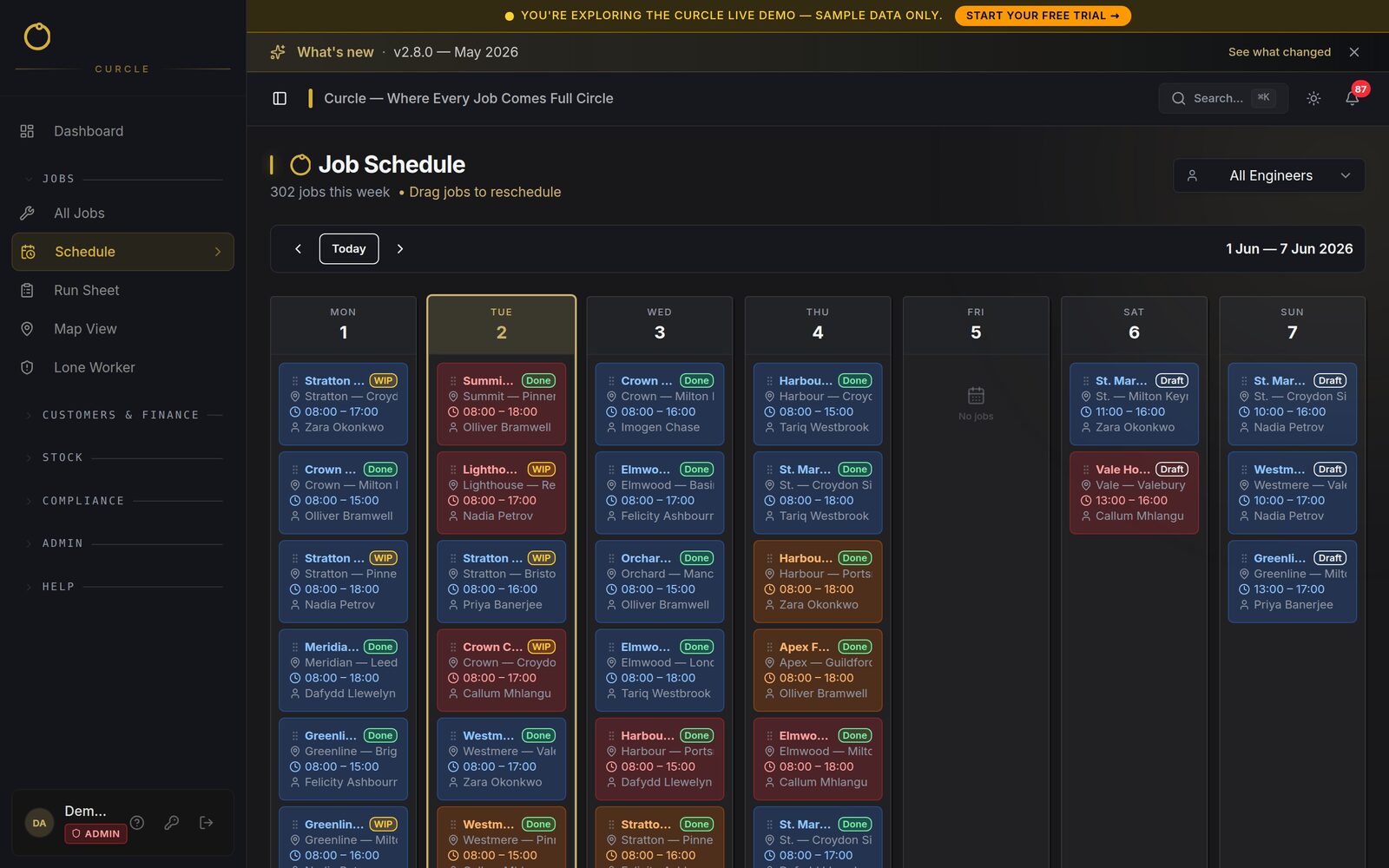Open Run Sheet in the sidebar

(x=122, y=290)
